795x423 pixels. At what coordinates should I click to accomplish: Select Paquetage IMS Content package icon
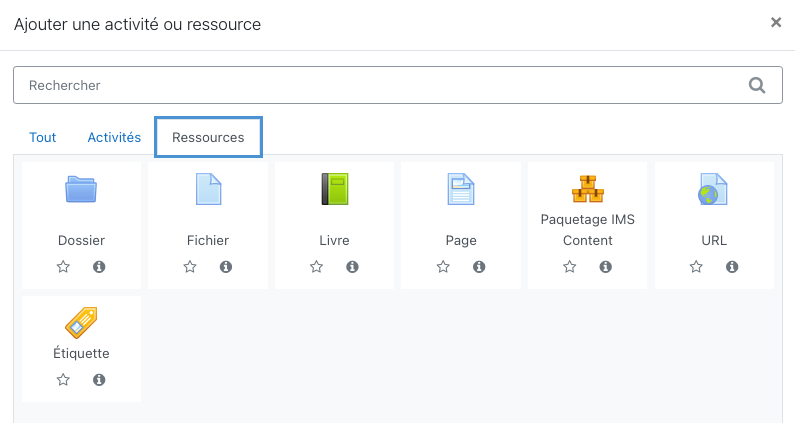(x=588, y=189)
